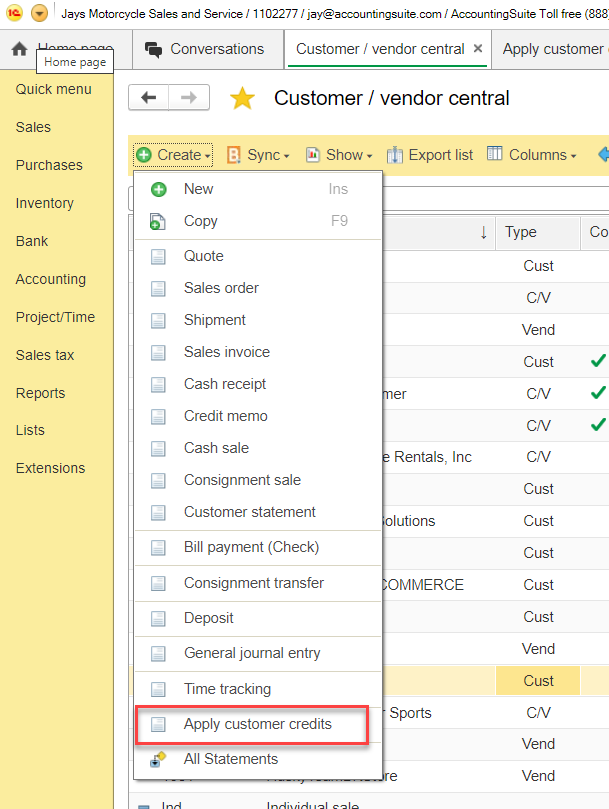609x809 pixels.
Task: Choose All Statements menu entry
Action: click(230, 759)
